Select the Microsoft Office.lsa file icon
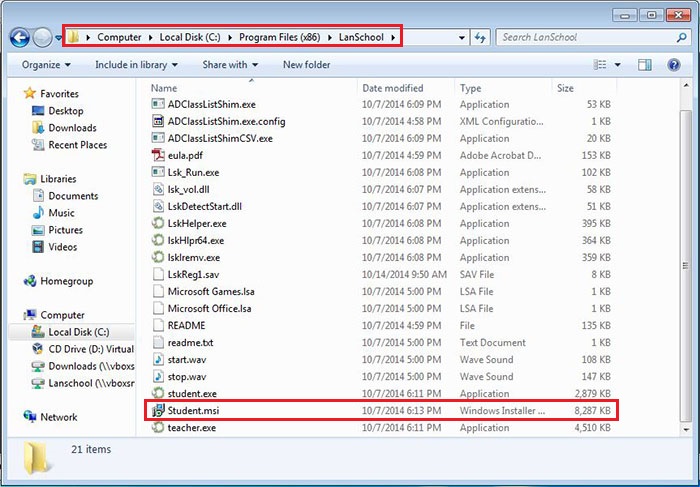 tap(158, 308)
